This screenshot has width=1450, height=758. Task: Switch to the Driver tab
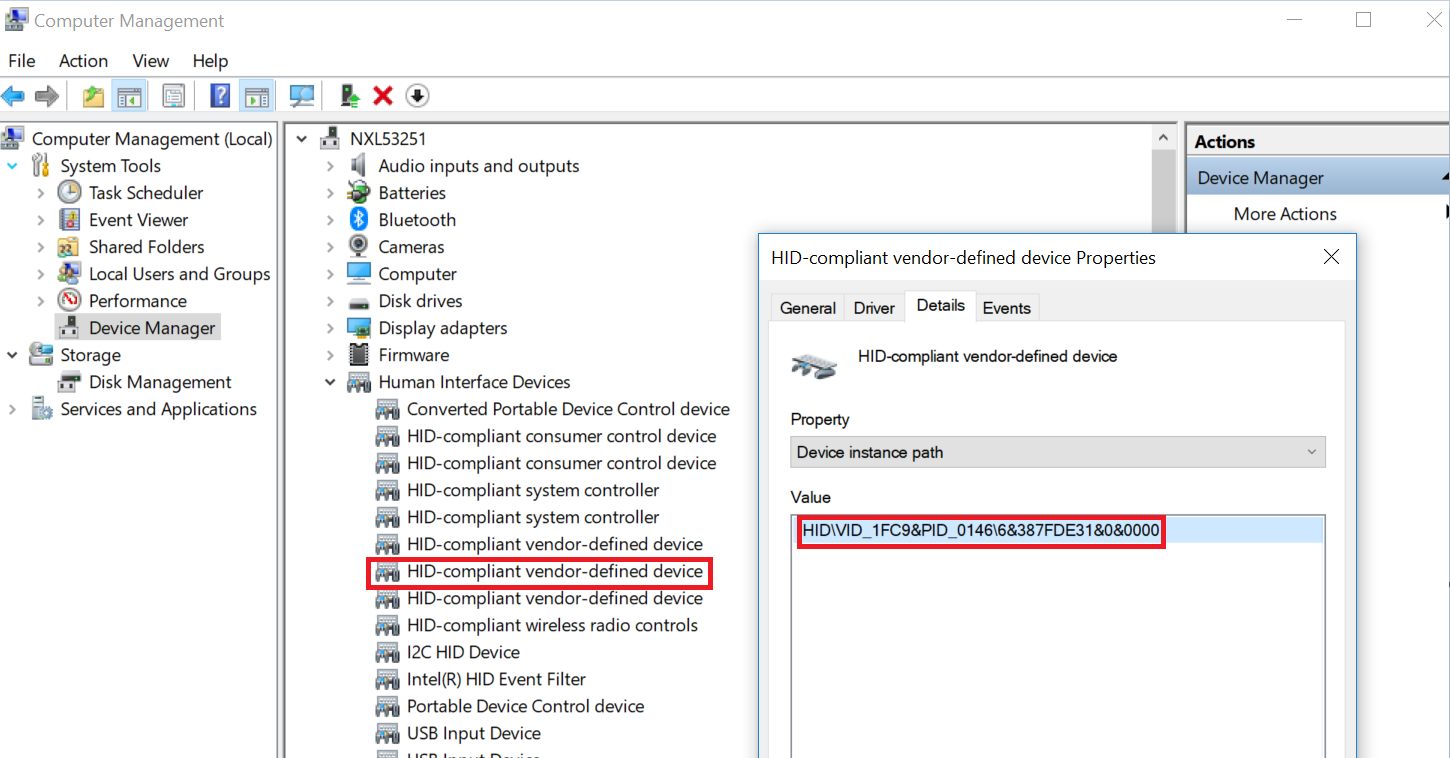pos(873,307)
